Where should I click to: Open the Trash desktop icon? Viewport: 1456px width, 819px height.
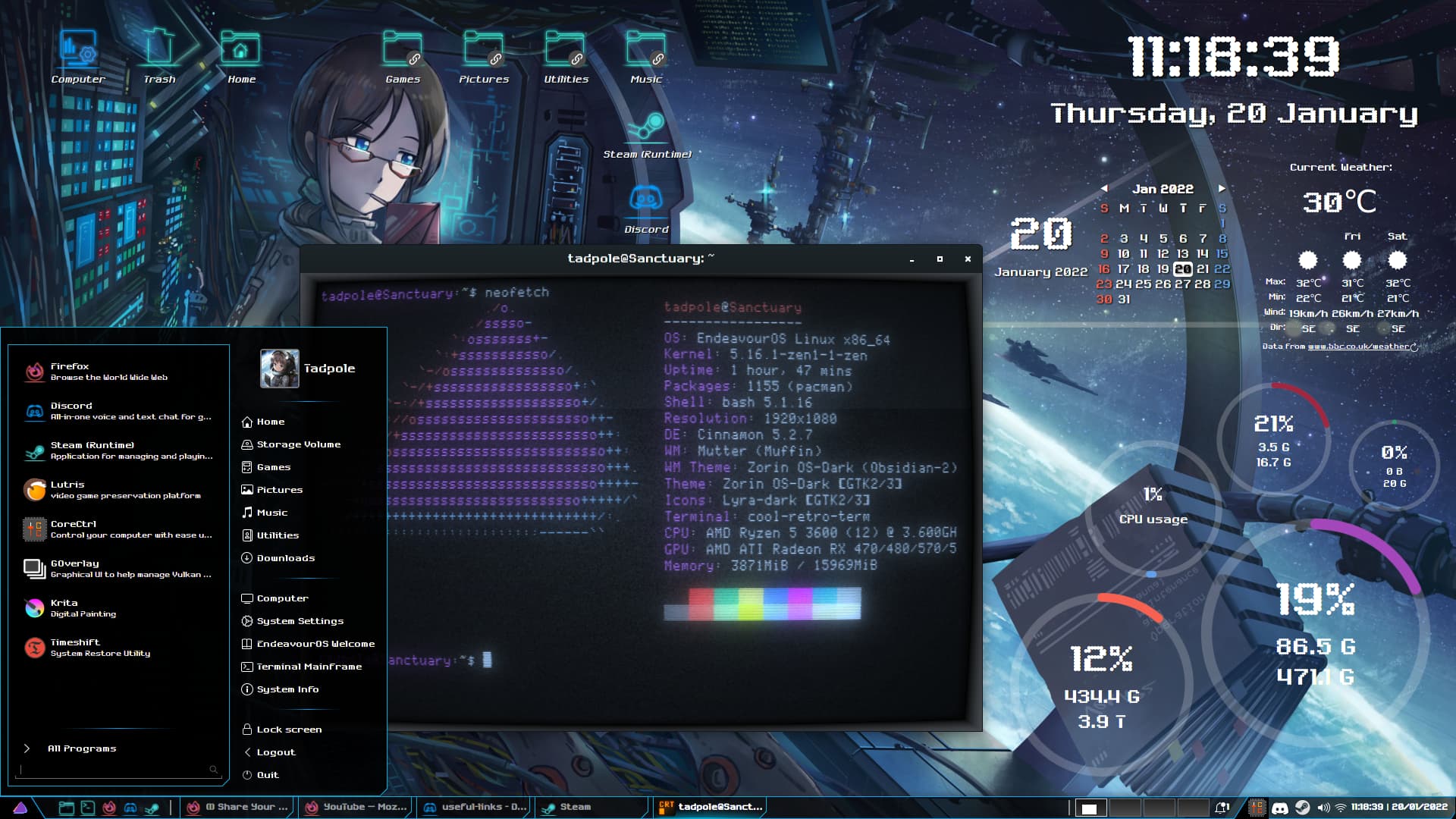tap(159, 57)
